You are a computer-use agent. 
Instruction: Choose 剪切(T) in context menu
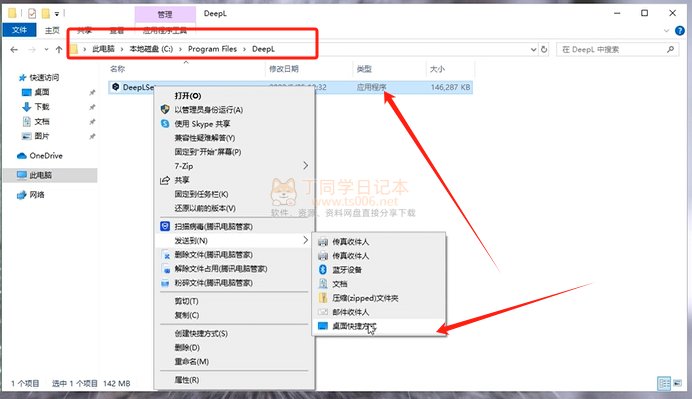(234, 301)
